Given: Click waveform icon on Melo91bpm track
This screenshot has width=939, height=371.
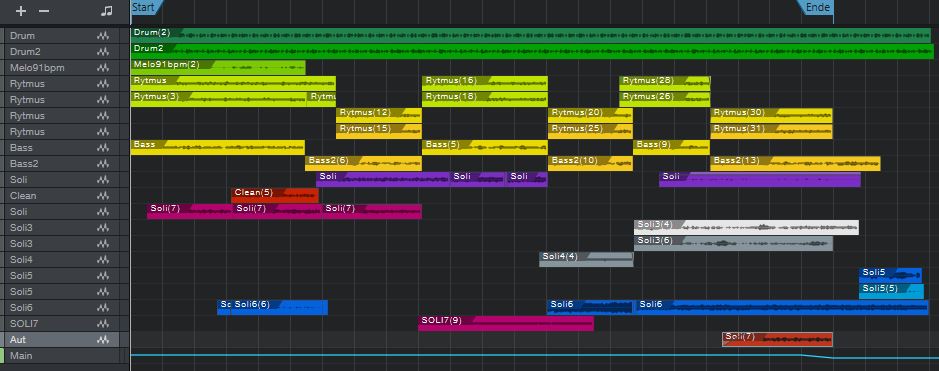Looking at the screenshot, I should click(103, 68).
